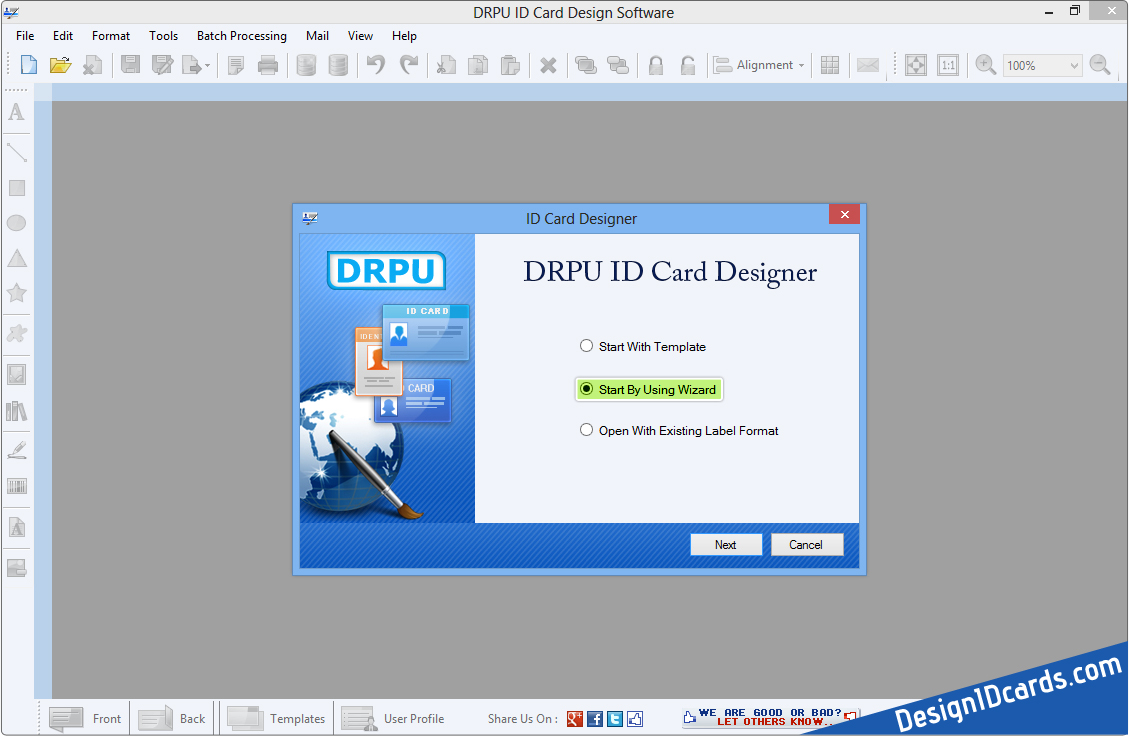Click the Cut icon in toolbar

point(446,65)
